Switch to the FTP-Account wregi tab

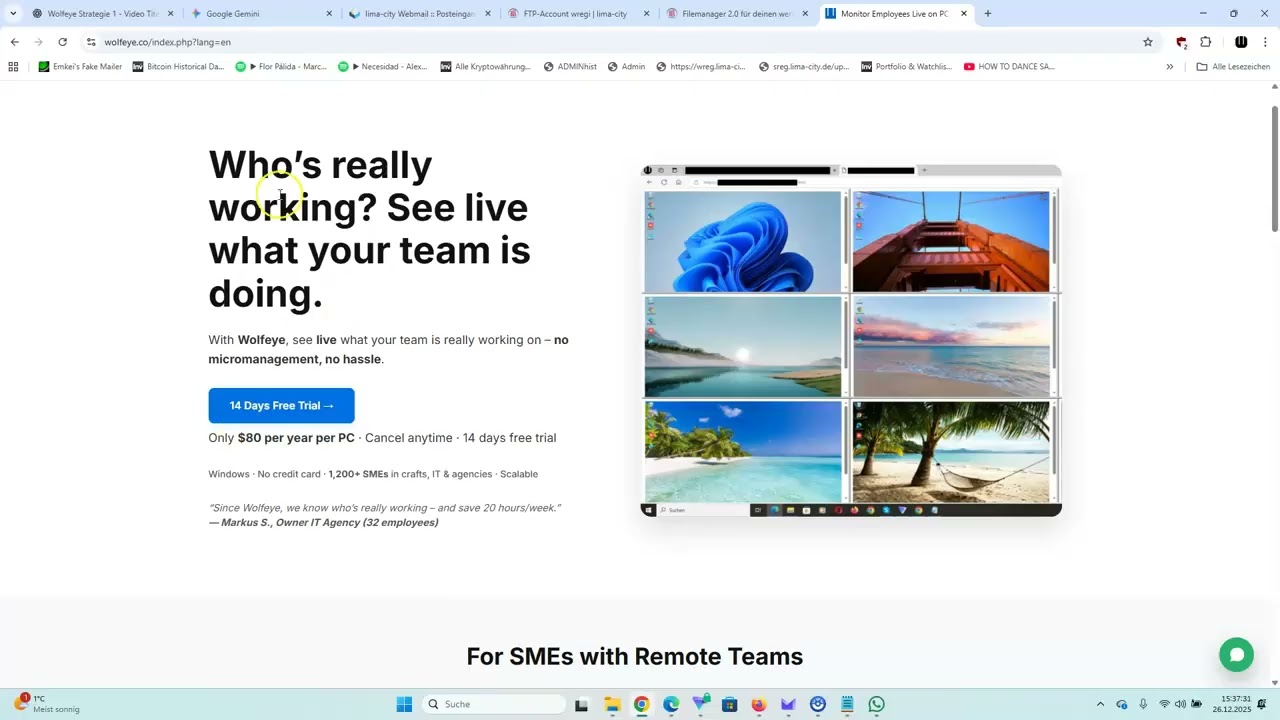coord(578,14)
